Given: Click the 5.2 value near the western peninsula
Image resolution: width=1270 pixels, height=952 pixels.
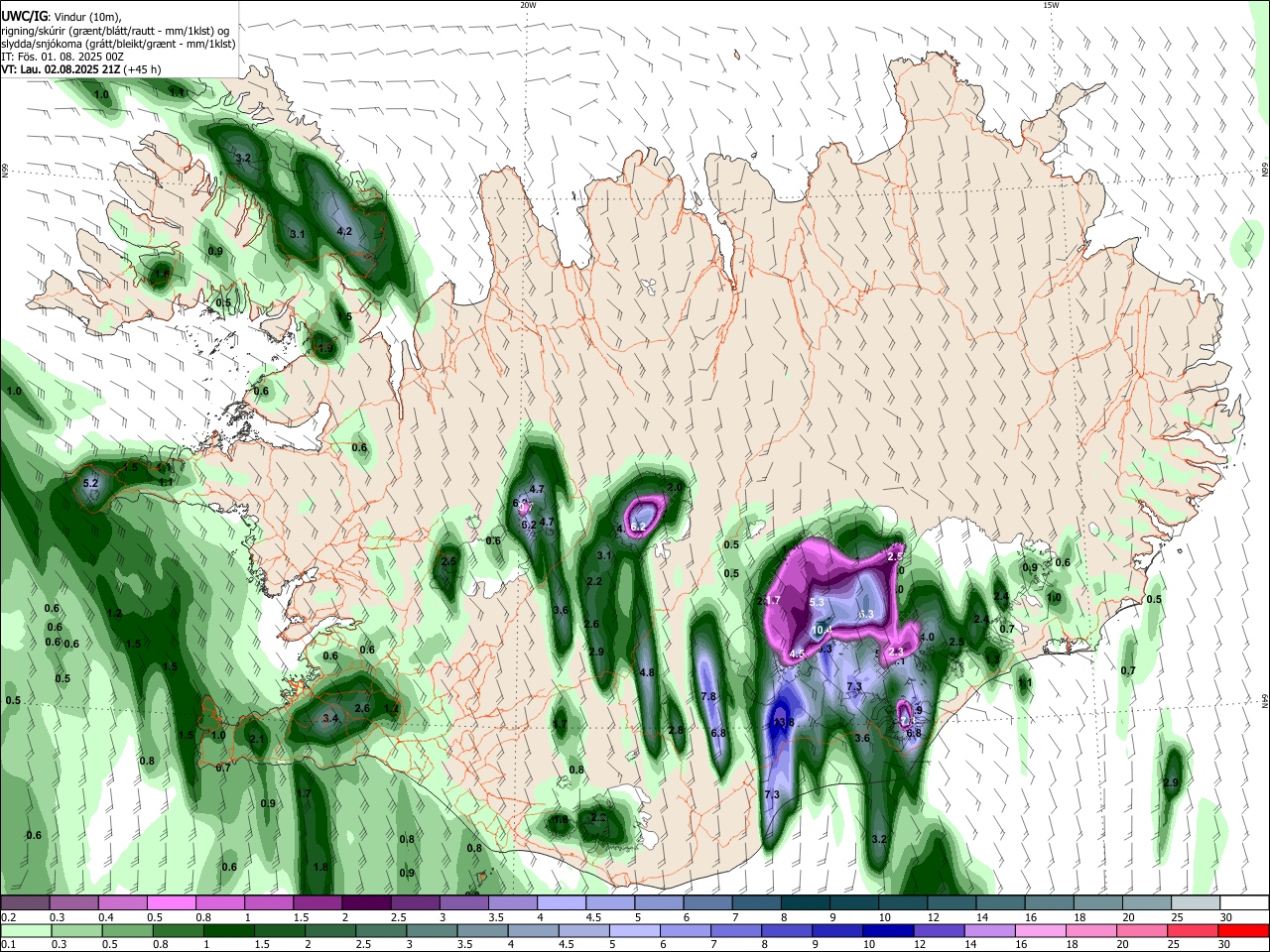Looking at the screenshot, I should tap(91, 483).
